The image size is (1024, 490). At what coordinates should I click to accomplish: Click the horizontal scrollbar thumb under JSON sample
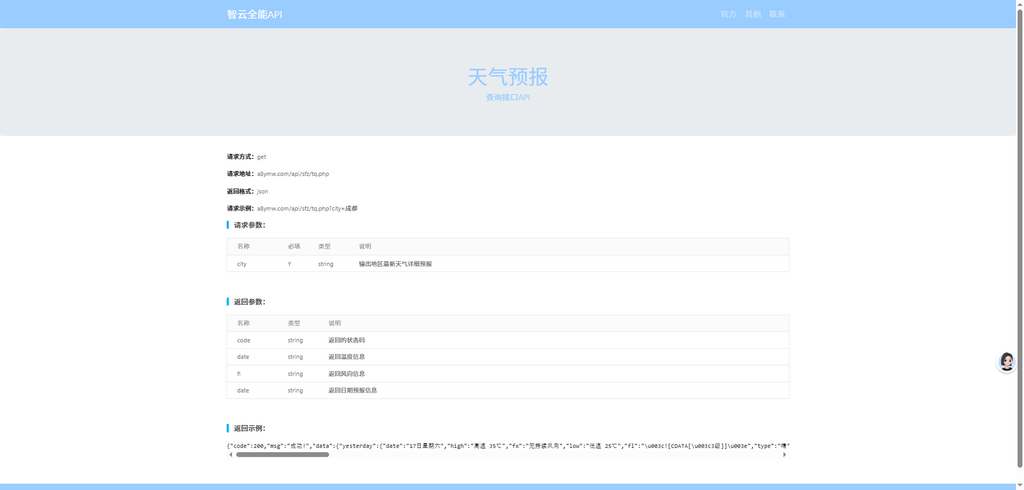282,455
